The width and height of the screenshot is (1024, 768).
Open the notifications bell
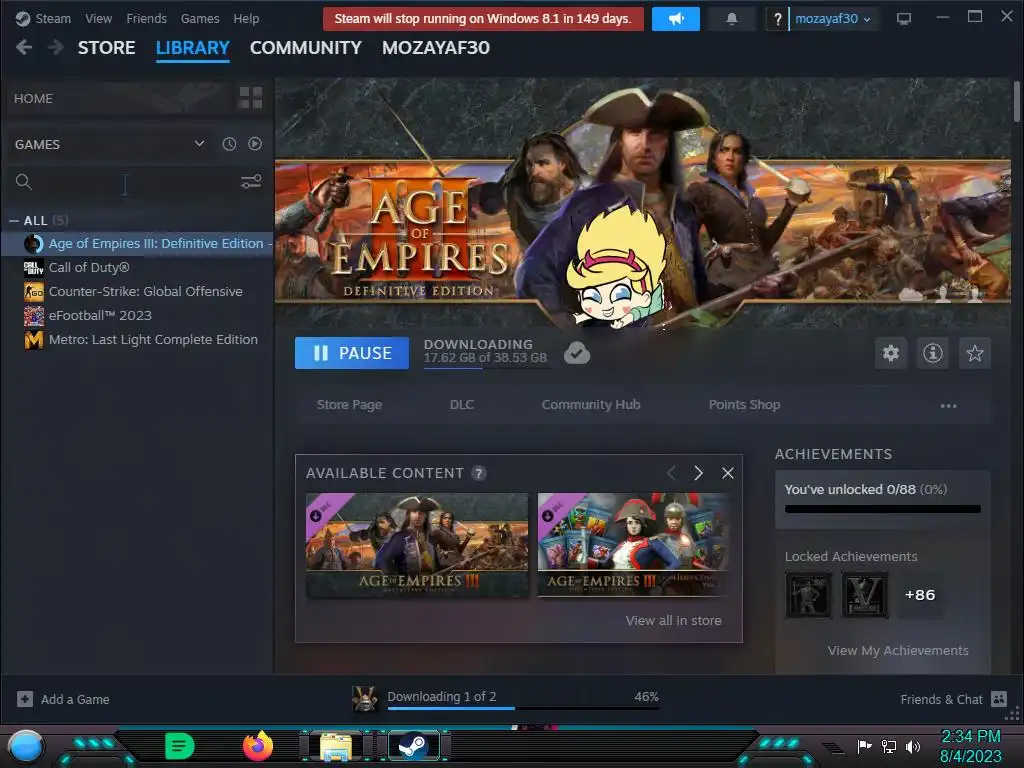pos(731,19)
